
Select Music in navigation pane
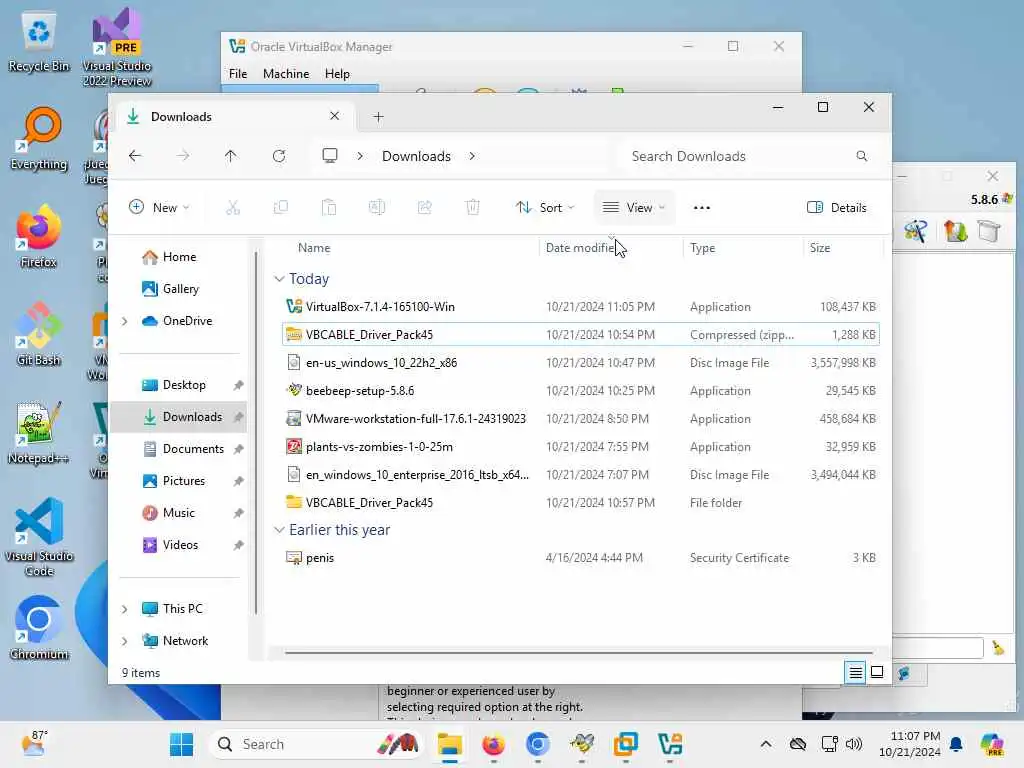[179, 513]
